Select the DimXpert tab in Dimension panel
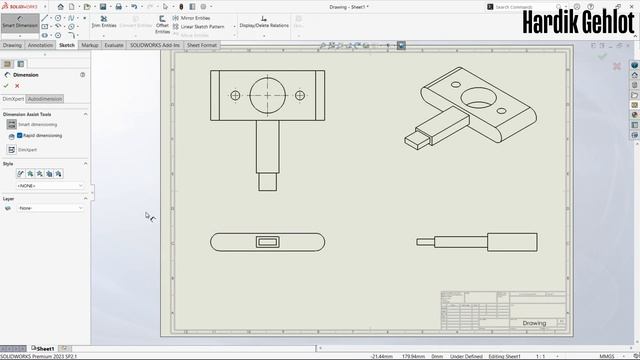Image resolution: width=640 pixels, height=360 pixels. coord(13,99)
